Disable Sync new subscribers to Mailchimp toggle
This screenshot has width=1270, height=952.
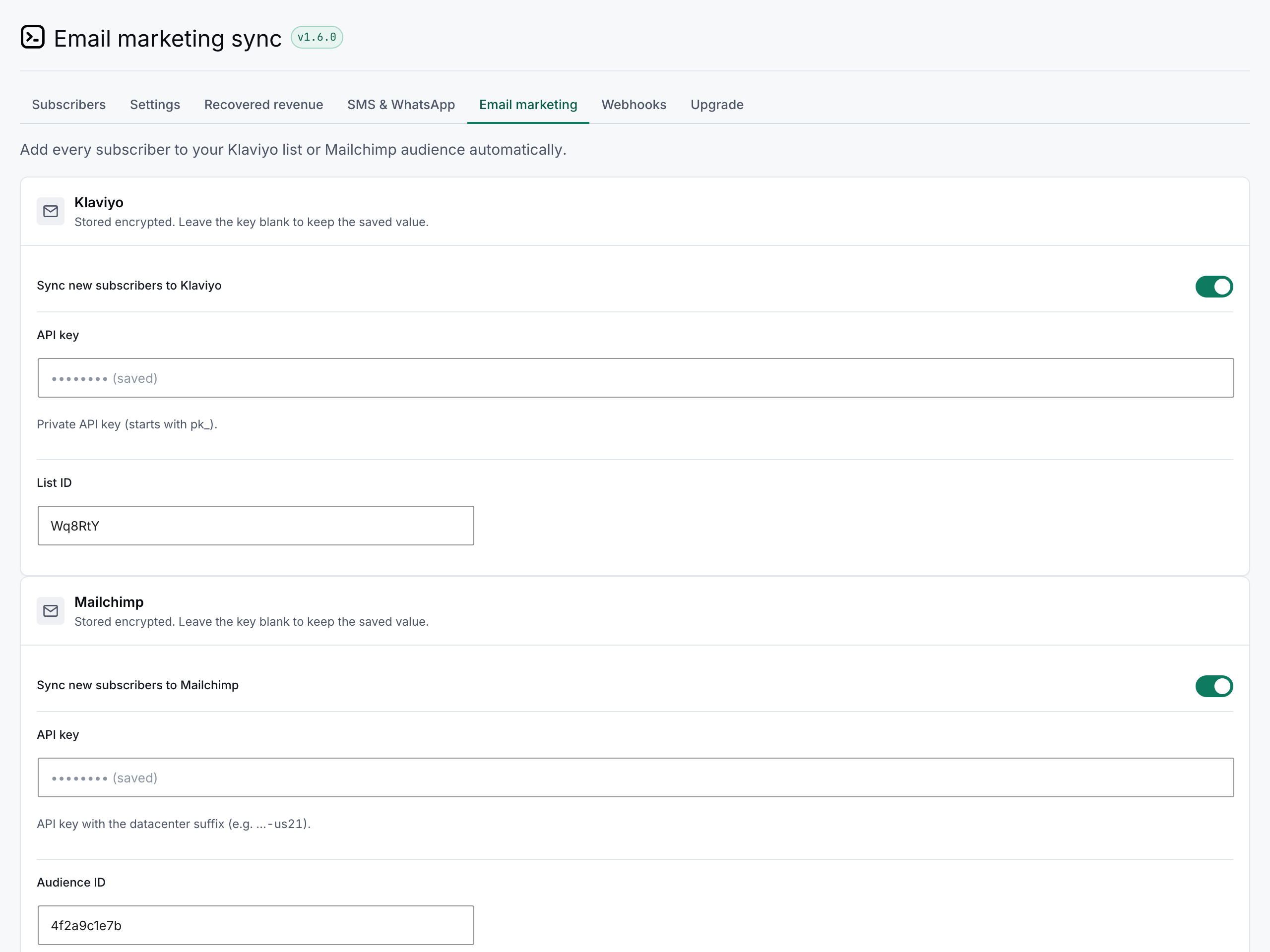tap(1214, 686)
